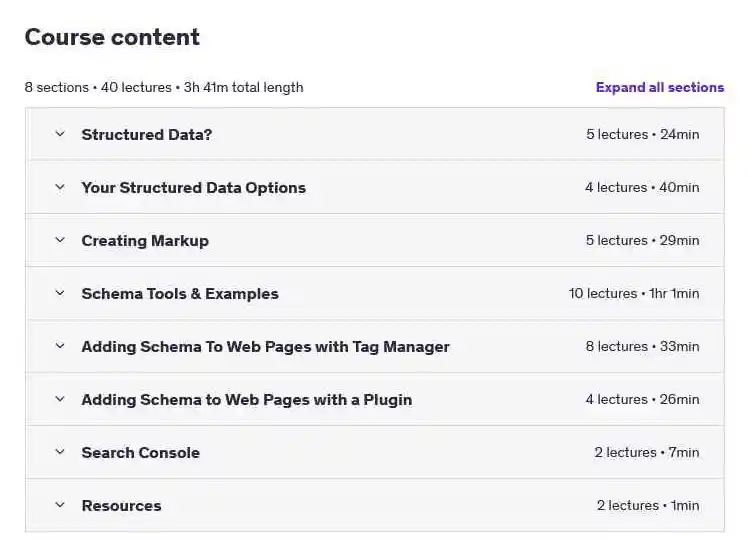
Task: Expand all sections link
Action: coord(660,87)
